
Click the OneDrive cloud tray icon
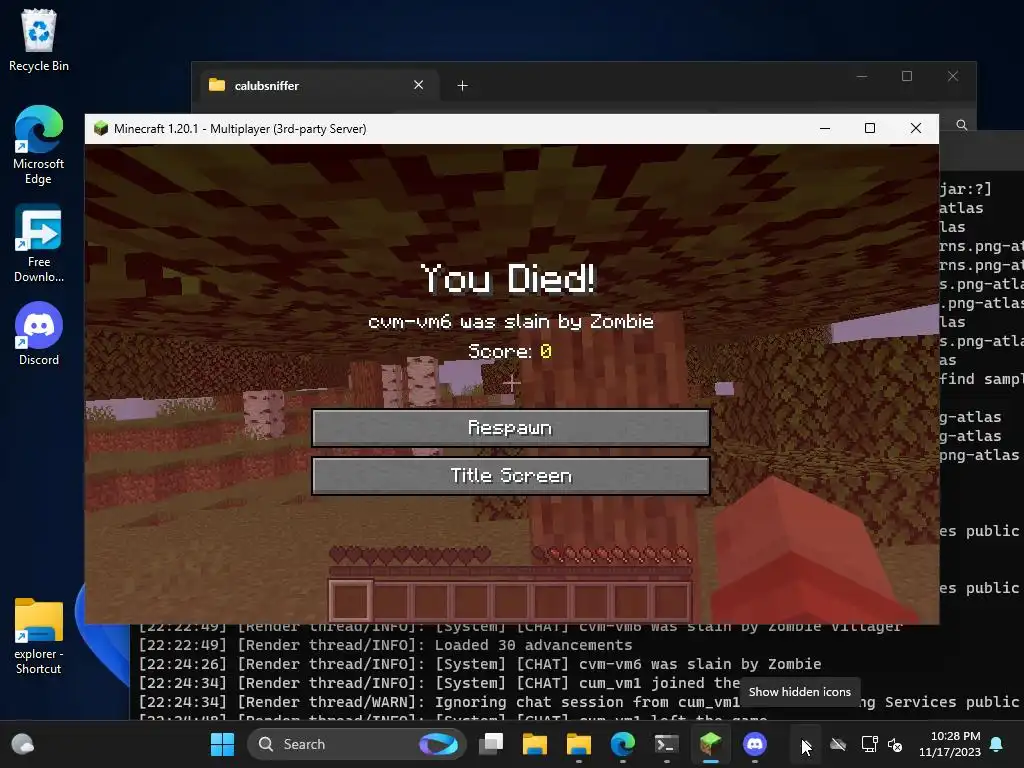click(838, 744)
